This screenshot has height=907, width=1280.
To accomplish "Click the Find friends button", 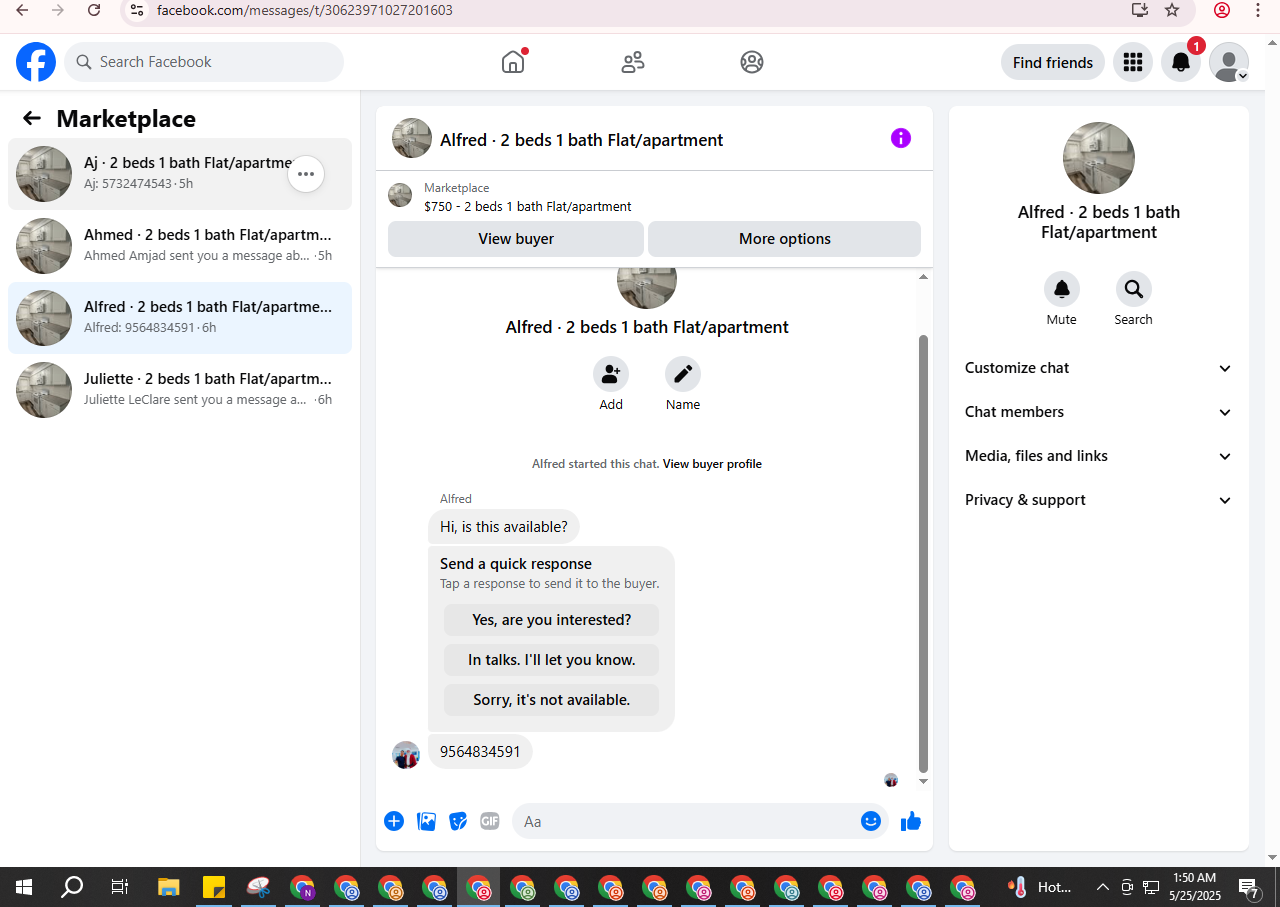I will (x=1053, y=62).
